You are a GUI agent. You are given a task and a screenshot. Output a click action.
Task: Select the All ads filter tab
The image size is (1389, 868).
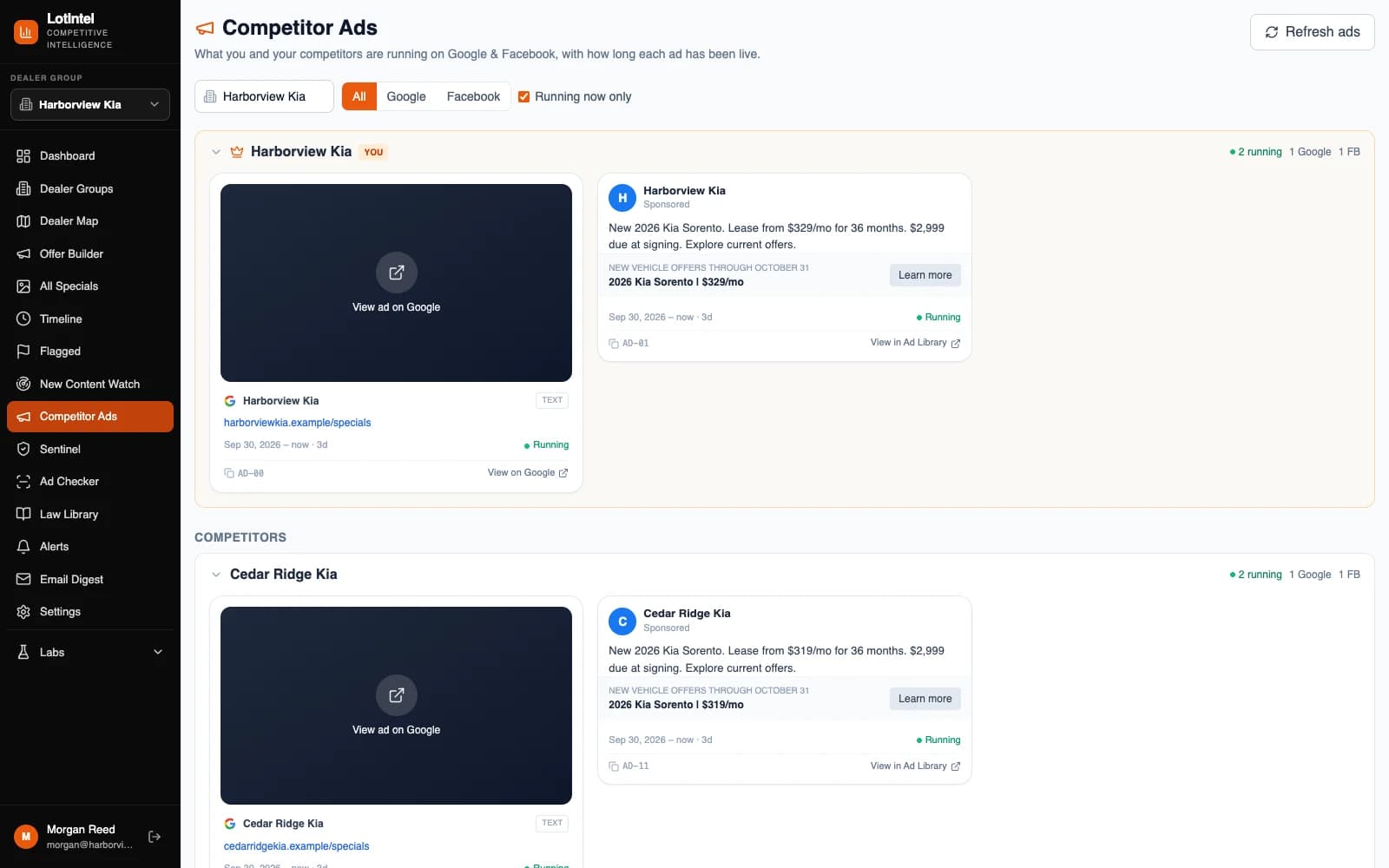[x=359, y=96]
